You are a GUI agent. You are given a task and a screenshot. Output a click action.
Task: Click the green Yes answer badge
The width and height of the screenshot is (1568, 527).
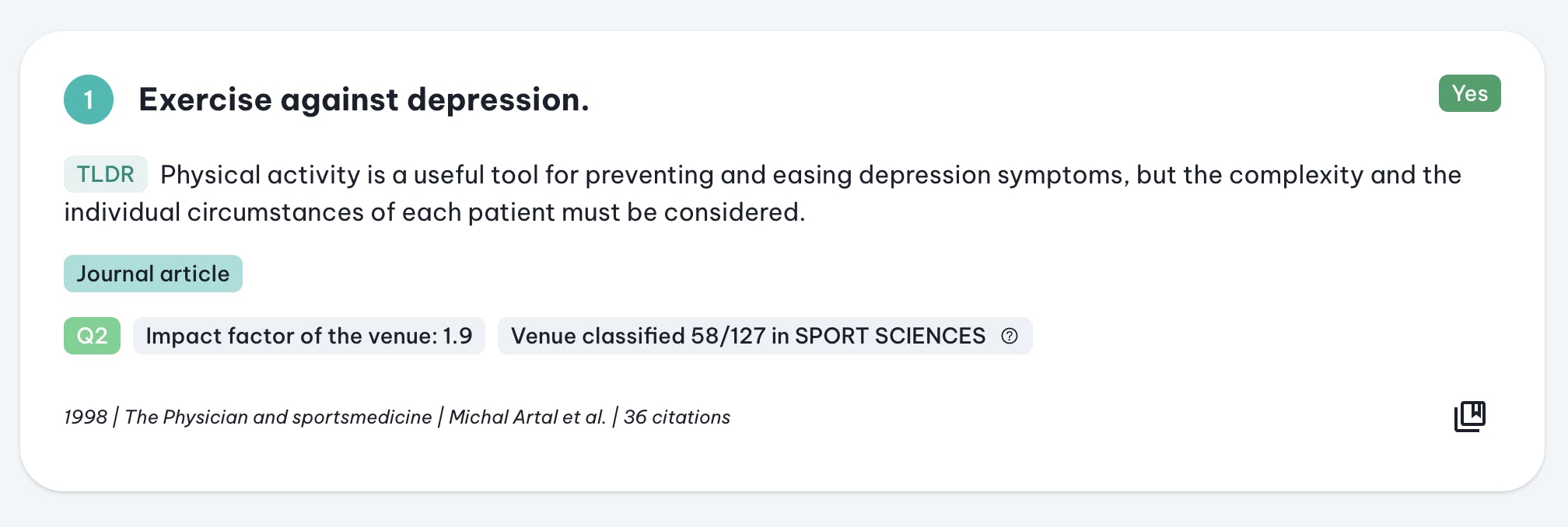click(x=1469, y=93)
